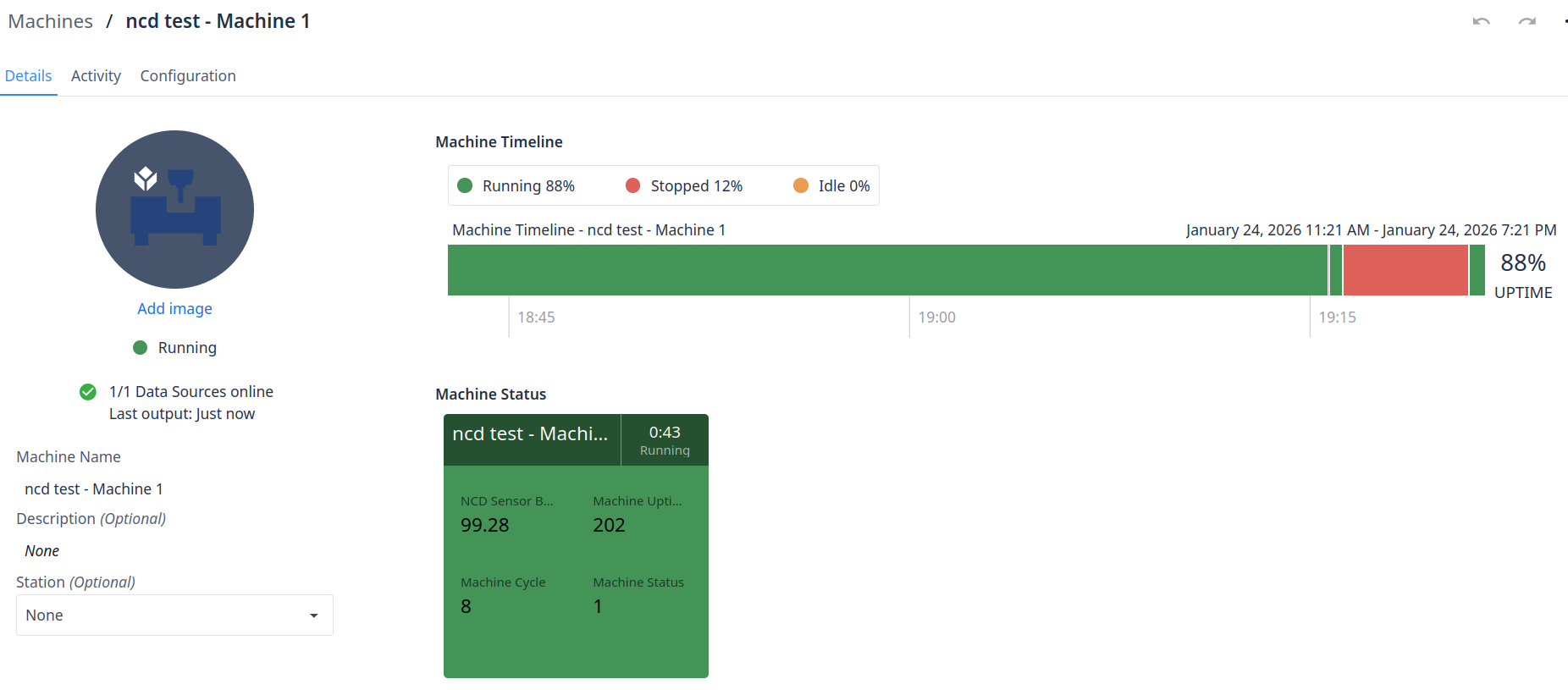Click the Station dropdown arrow
The height and width of the screenshot is (690, 1568).
coord(314,615)
